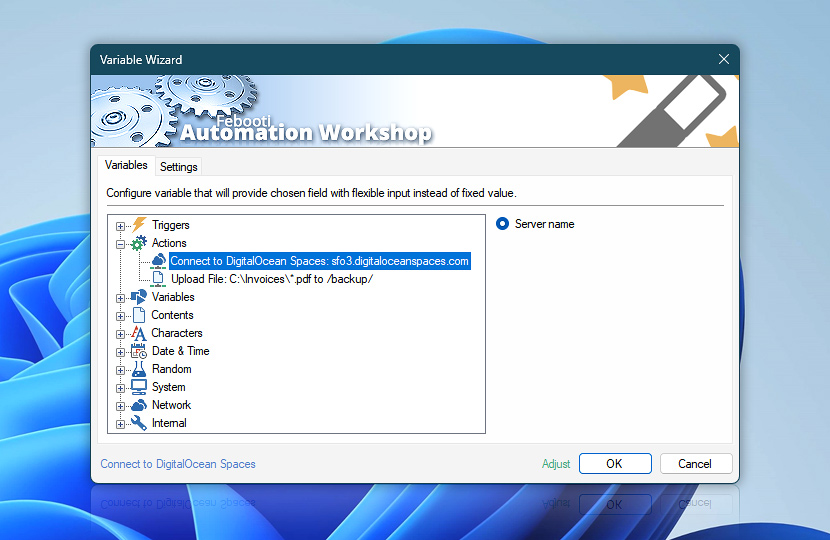
Task: Select the Contents label in tree
Action: 172,315
